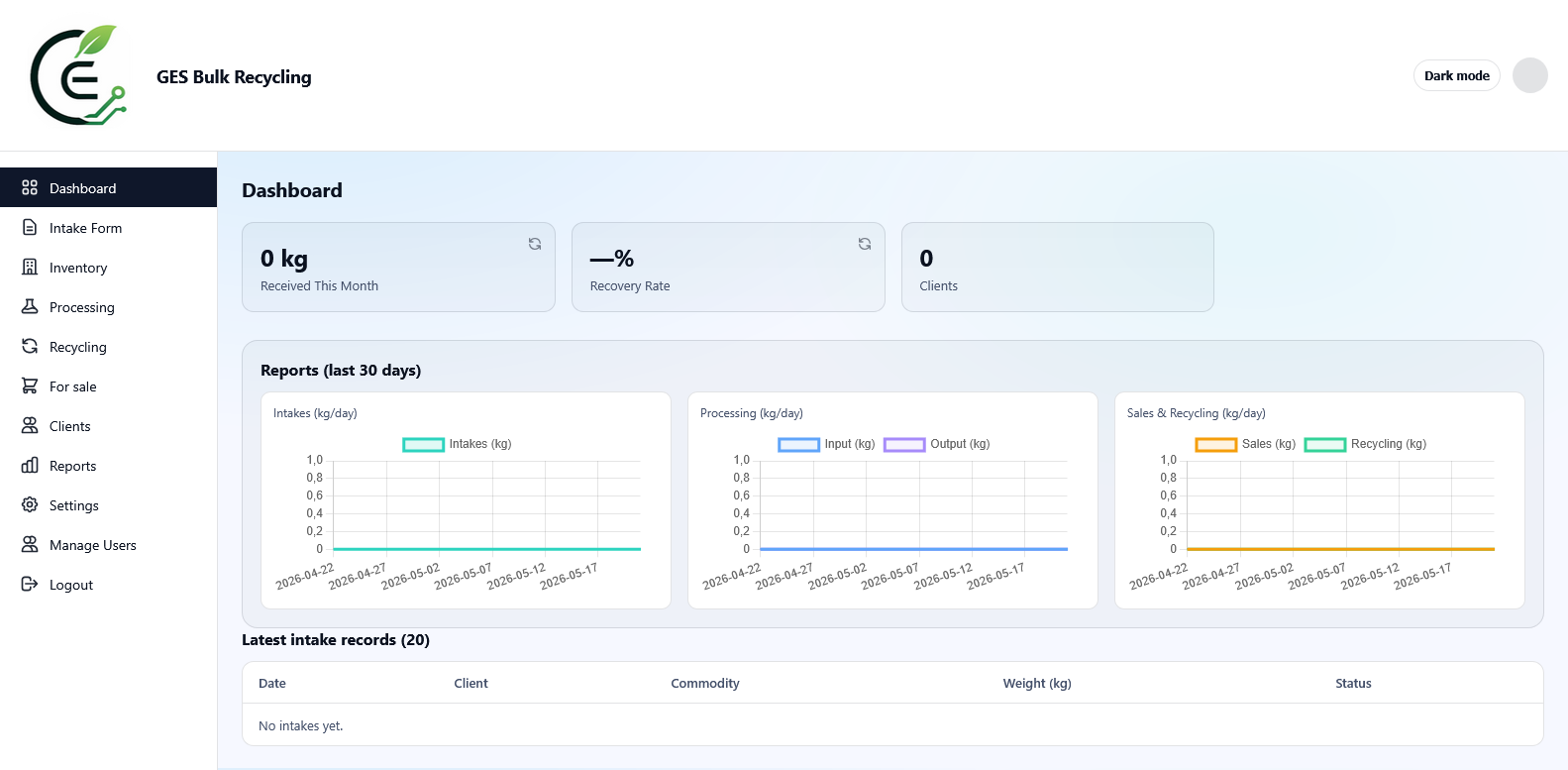Click the Clients people icon

[x=30, y=425]
